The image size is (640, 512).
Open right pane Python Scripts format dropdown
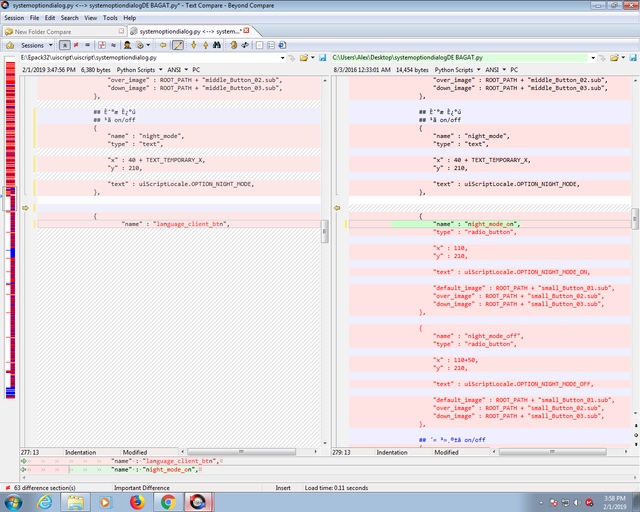click(458, 70)
